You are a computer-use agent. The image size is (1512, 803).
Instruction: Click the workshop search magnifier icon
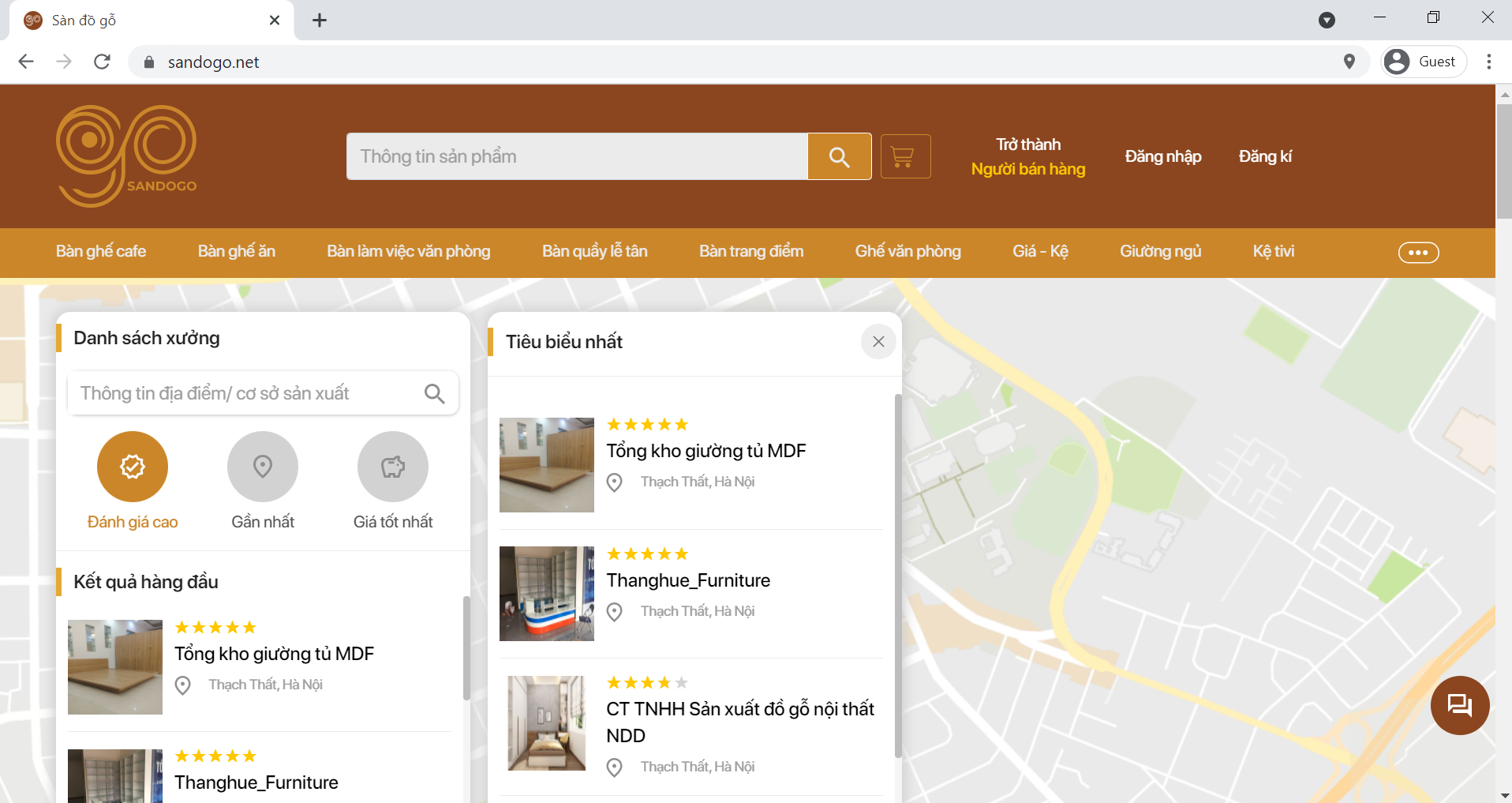pyautogui.click(x=435, y=393)
